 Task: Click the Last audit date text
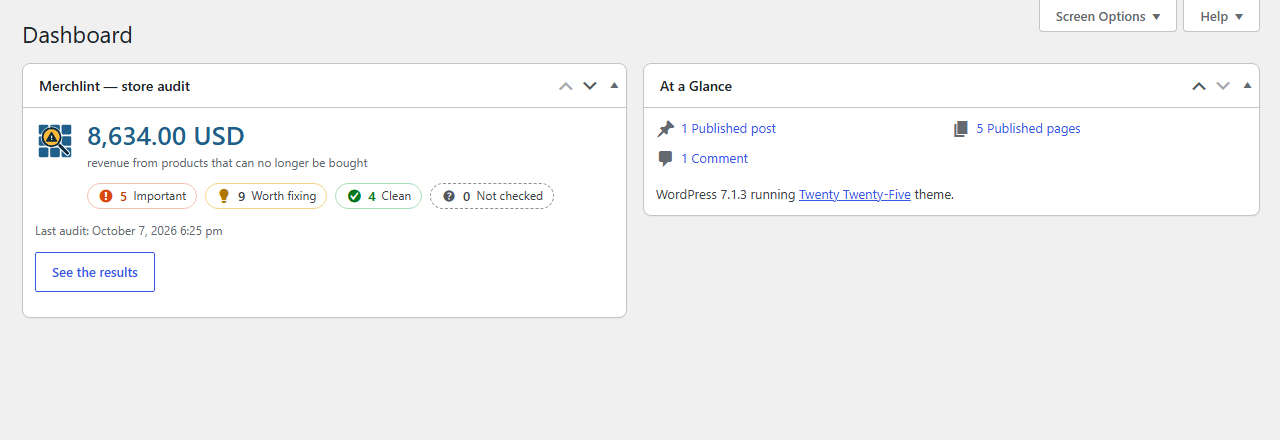[129, 231]
